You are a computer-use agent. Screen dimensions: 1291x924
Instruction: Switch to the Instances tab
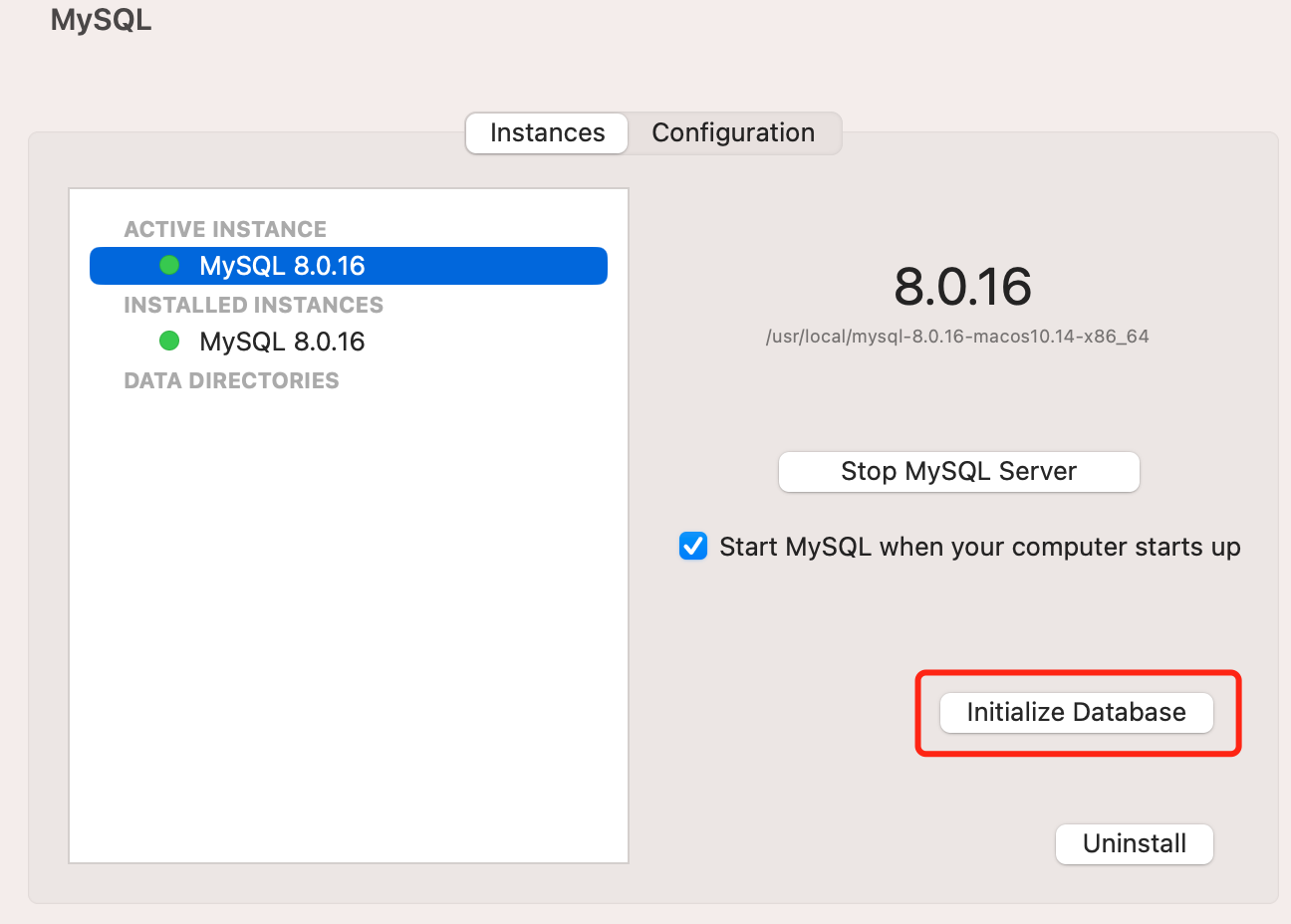tap(547, 133)
